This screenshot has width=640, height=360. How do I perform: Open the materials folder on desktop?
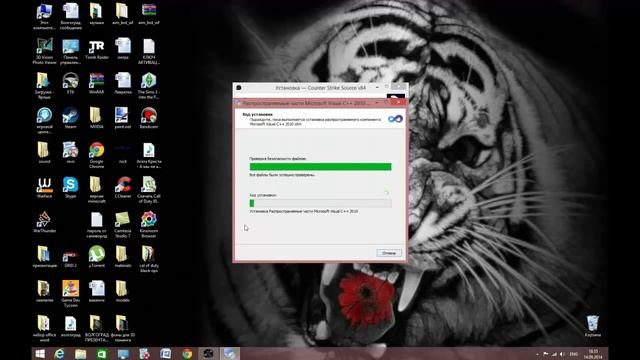pos(123,257)
